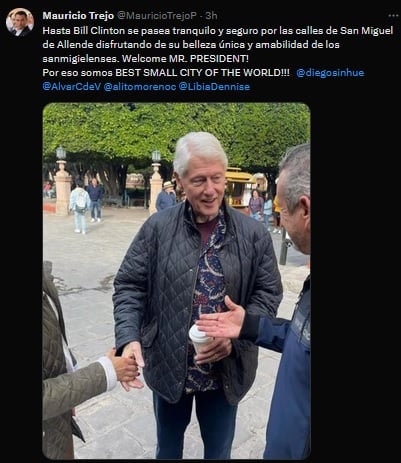
Task: Click the 3h timestamp of the tweet
Action: pyautogui.click(x=211, y=16)
